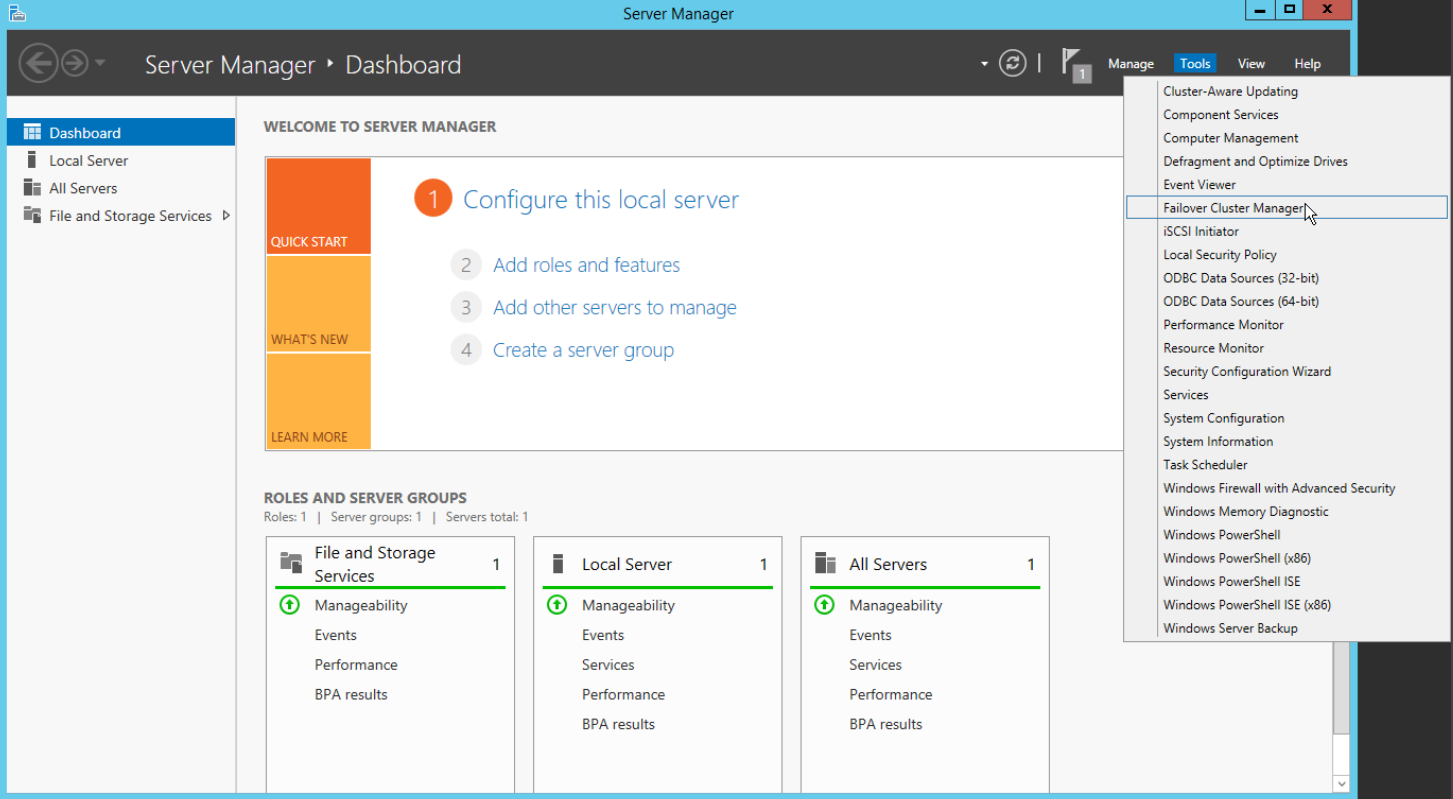Choose Event Viewer in Tools menu
1453x799 pixels.
point(1199,185)
